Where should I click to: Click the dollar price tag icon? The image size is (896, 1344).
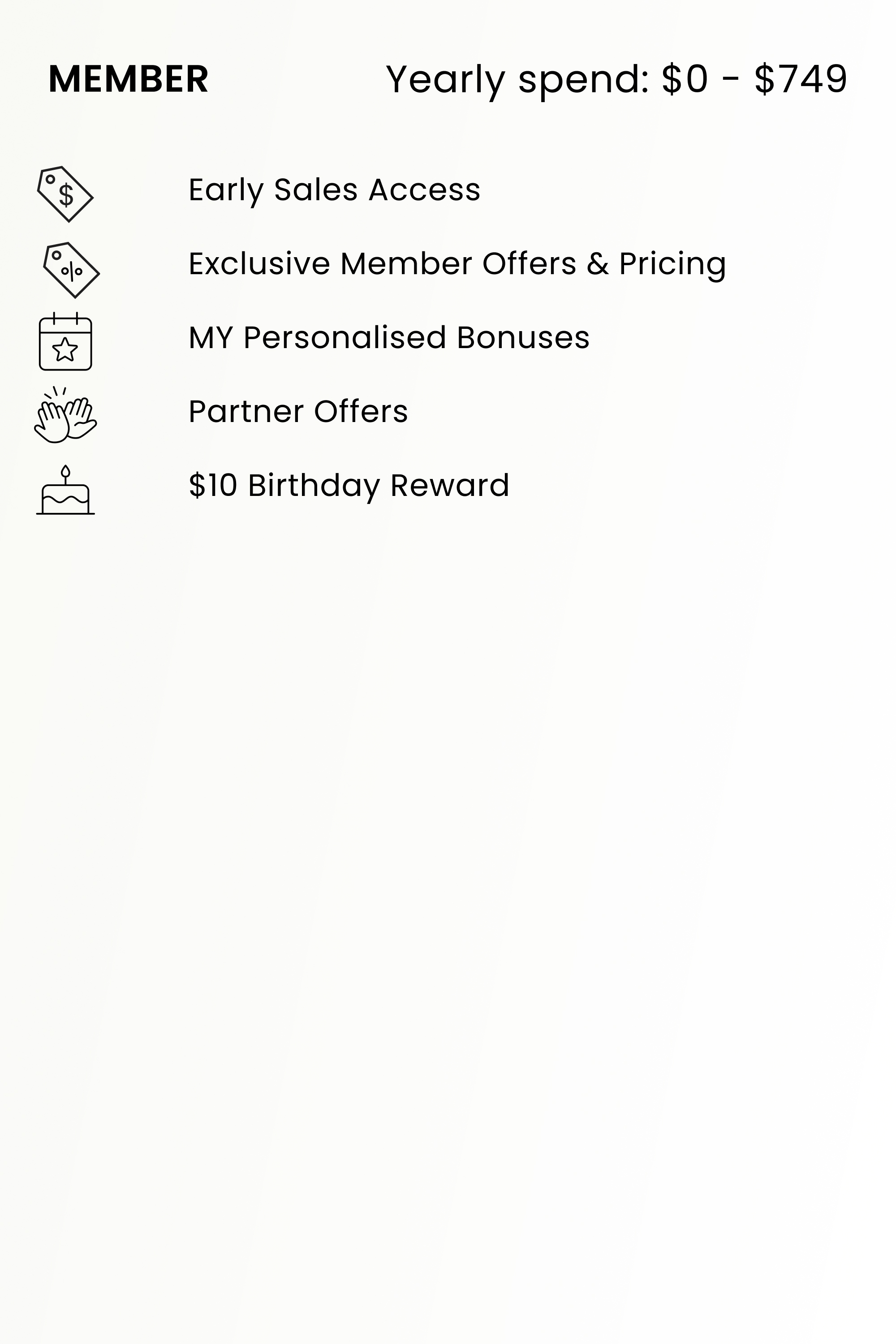tap(65, 194)
